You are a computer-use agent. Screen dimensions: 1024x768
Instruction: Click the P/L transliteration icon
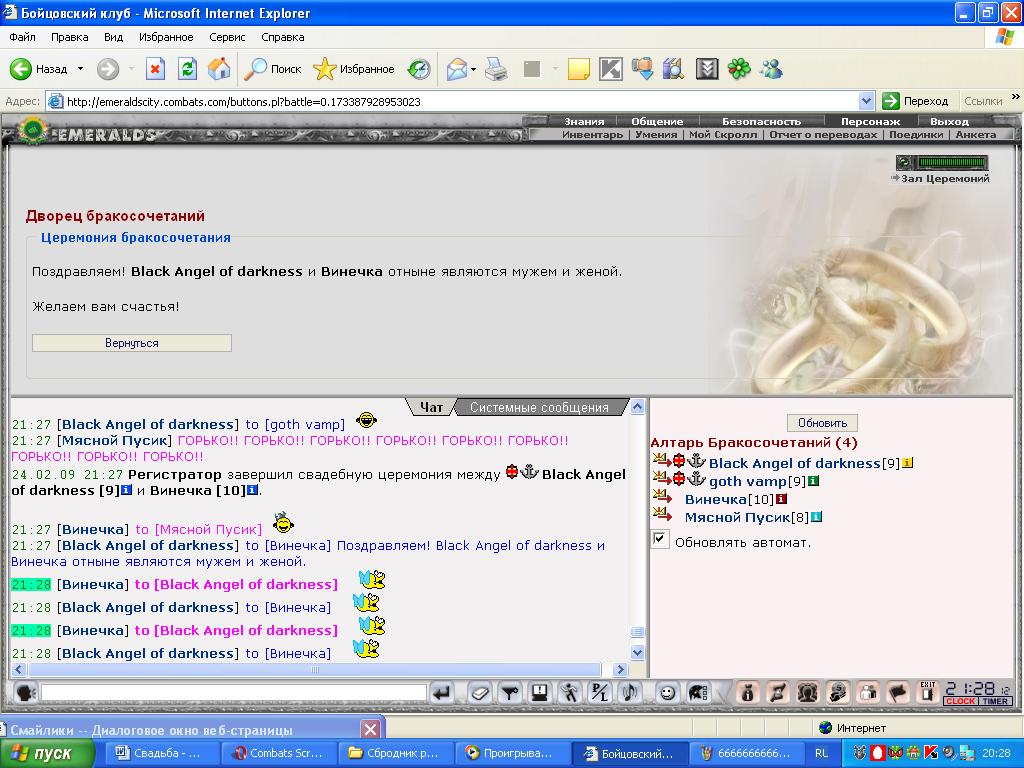[599, 692]
